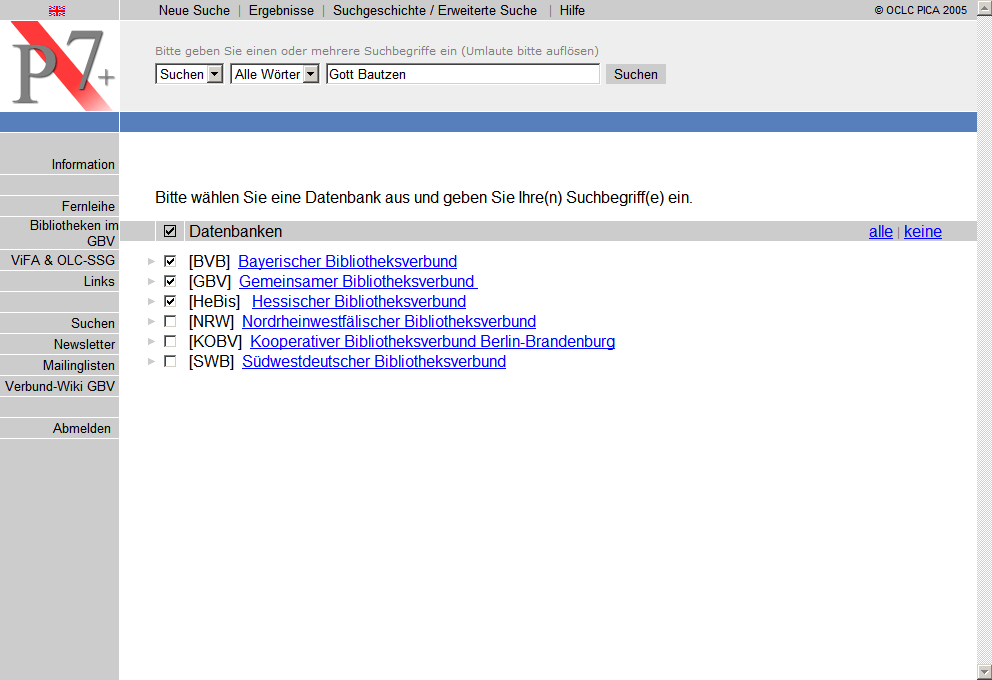
Task: Expand the SWB database triangle
Action: pyautogui.click(x=151, y=362)
